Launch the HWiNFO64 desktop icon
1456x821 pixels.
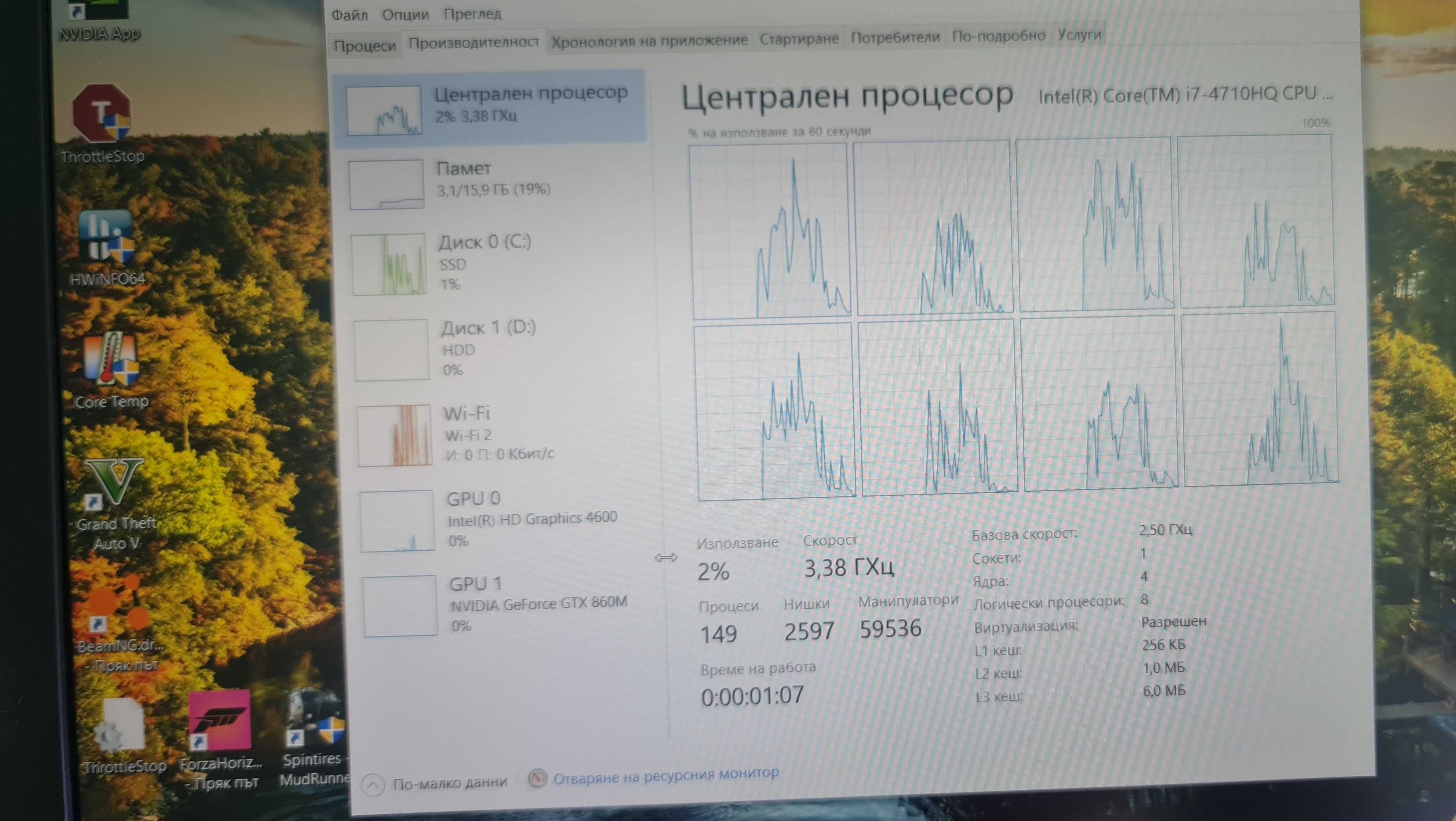pos(106,236)
